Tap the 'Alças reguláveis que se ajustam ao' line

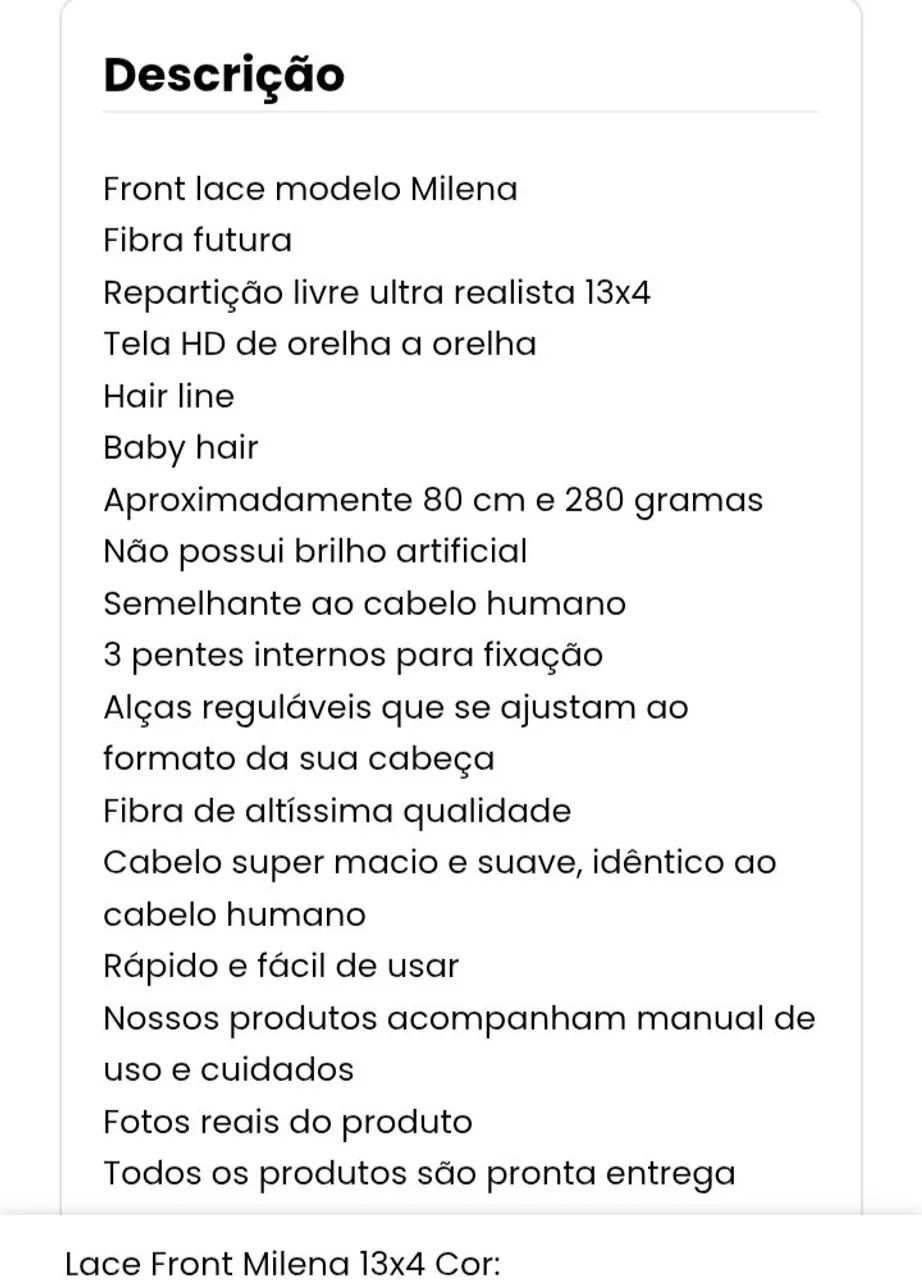[396, 708]
